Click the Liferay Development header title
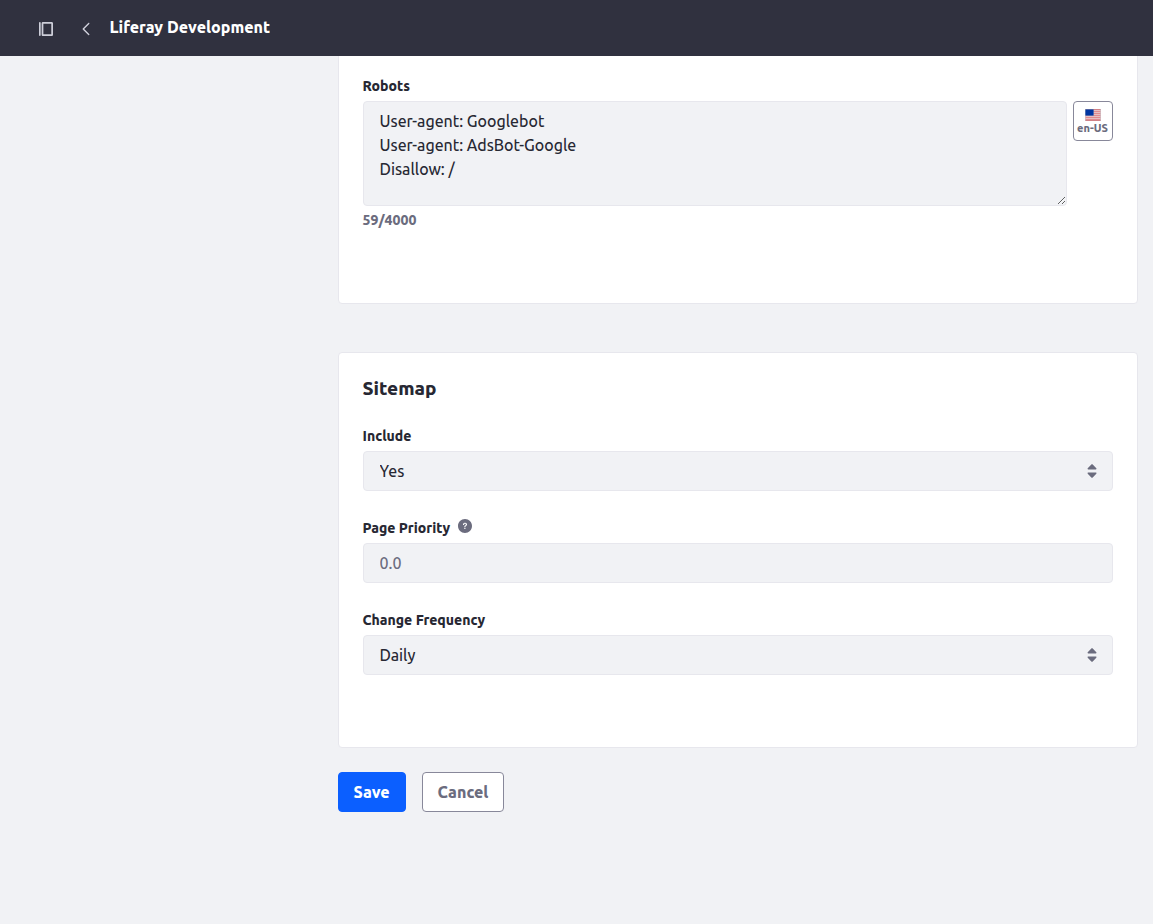 coord(190,28)
